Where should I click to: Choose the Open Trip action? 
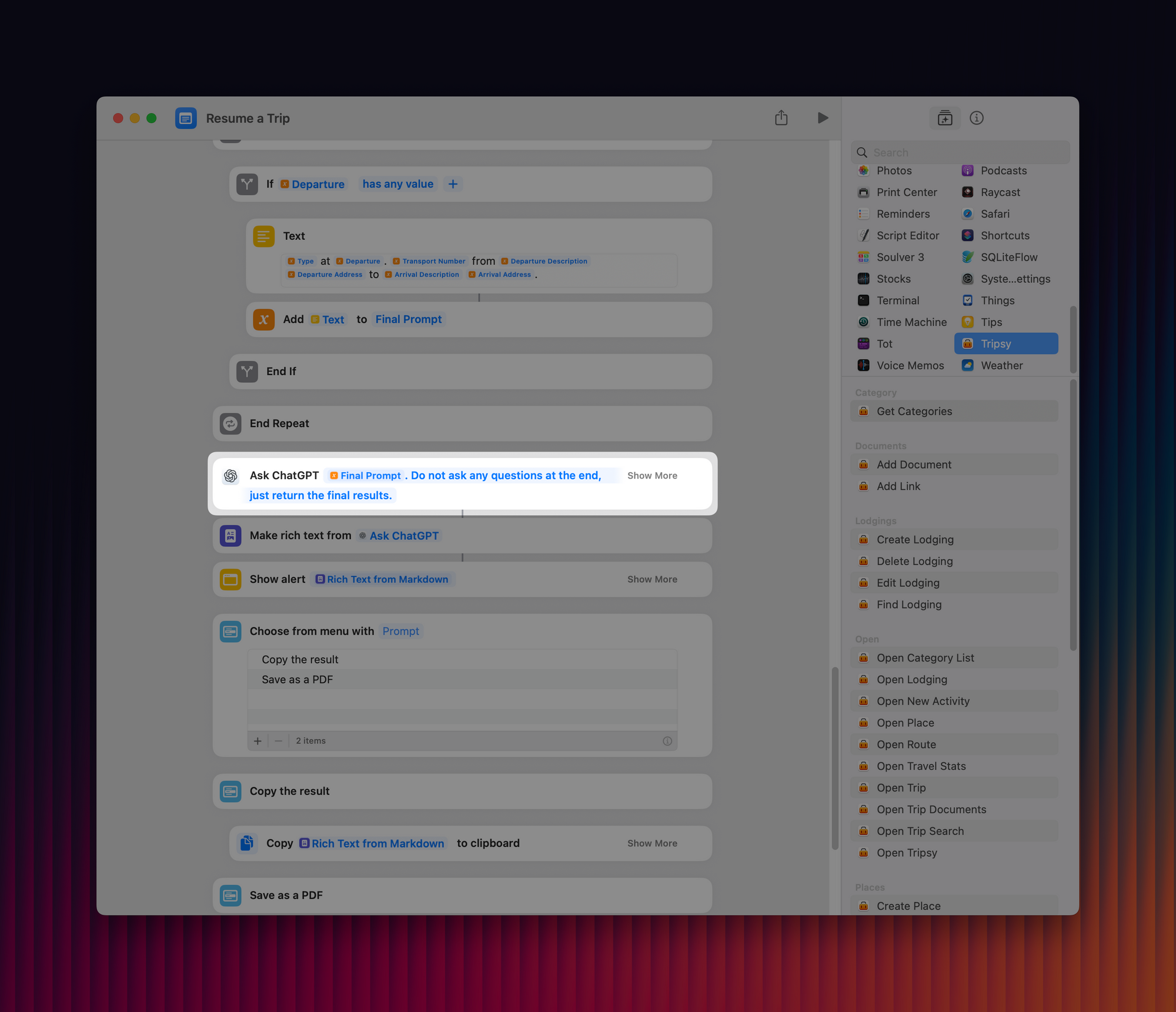(x=954, y=788)
